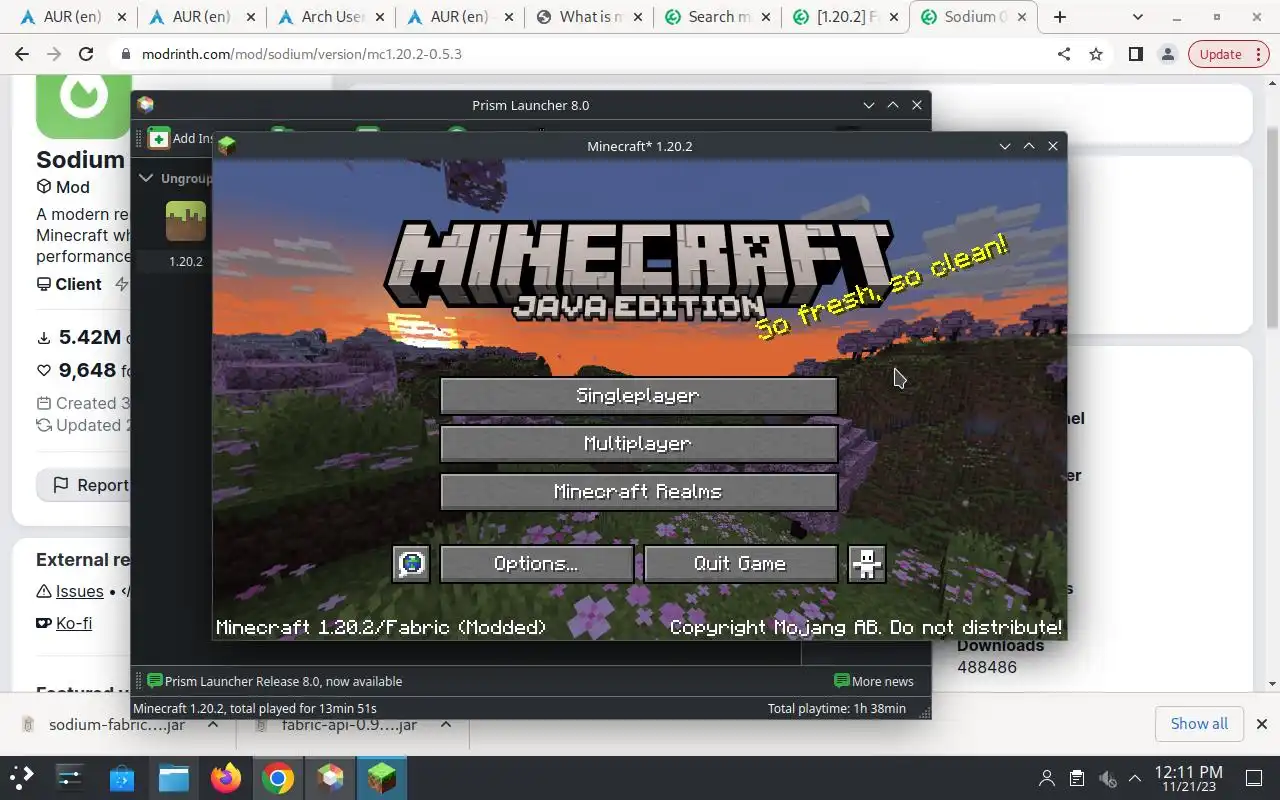Switch to 'Search m' Modrinth tab
Screen dimensions: 1280x800
(x=718, y=17)
